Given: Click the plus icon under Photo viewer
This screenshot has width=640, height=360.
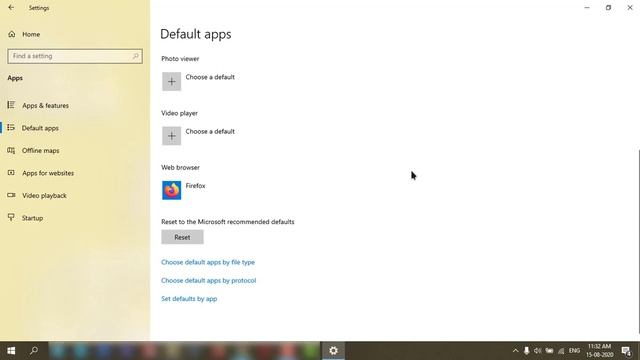Looking at the screenshot, I should [171, 81].
